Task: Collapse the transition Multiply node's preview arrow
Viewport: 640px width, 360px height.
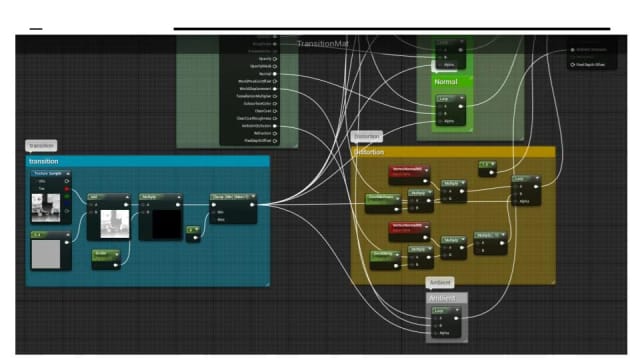Action: click(179, 197)
